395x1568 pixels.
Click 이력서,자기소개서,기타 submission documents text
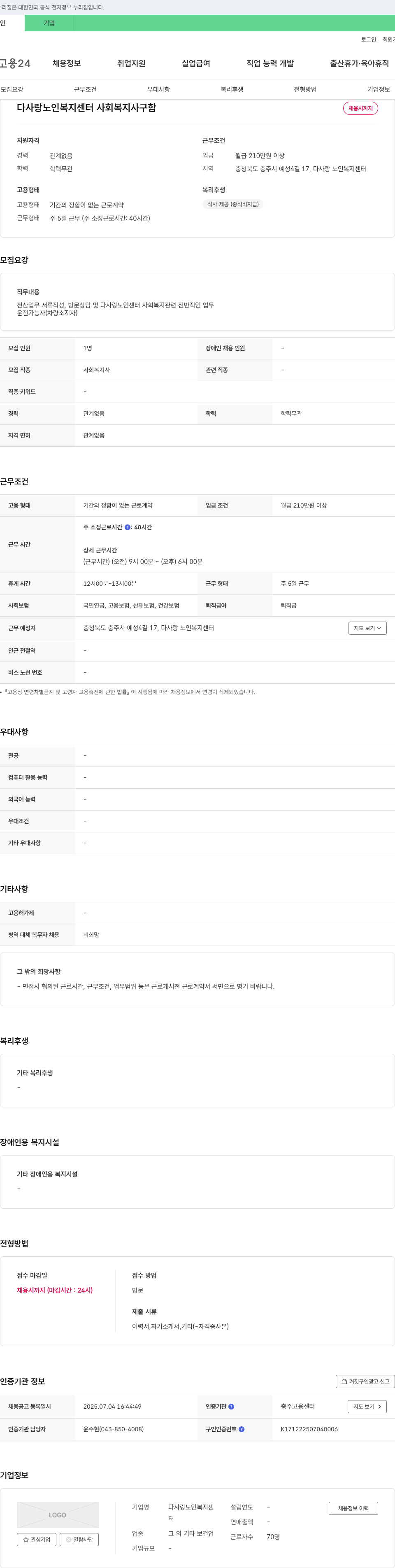(180, 1326)
